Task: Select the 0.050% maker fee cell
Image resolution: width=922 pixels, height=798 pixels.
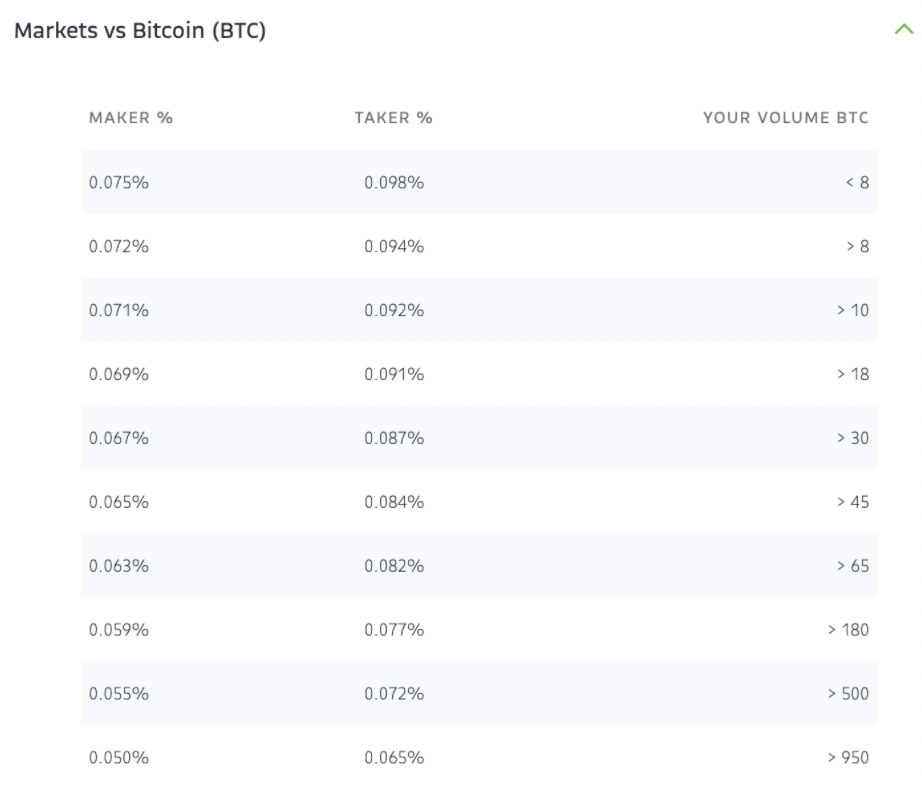Action: 119,758
